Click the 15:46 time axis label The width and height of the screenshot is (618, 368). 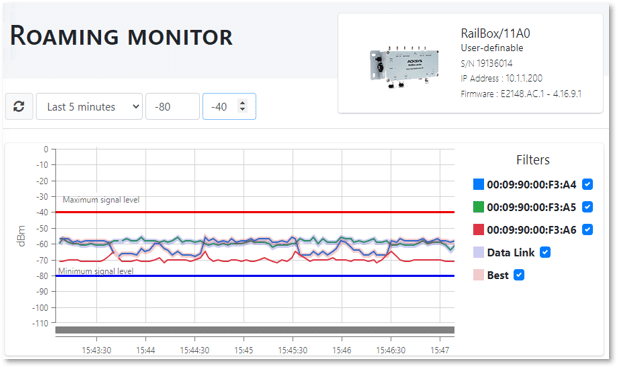tap(342, 350)
